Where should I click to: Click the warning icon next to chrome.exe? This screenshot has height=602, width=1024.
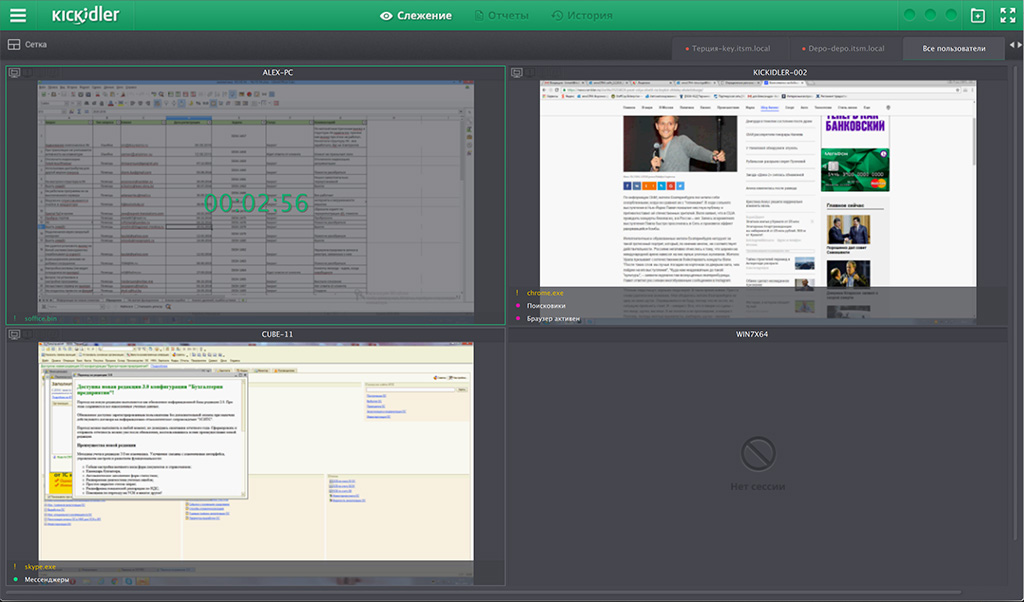[517, 293]
